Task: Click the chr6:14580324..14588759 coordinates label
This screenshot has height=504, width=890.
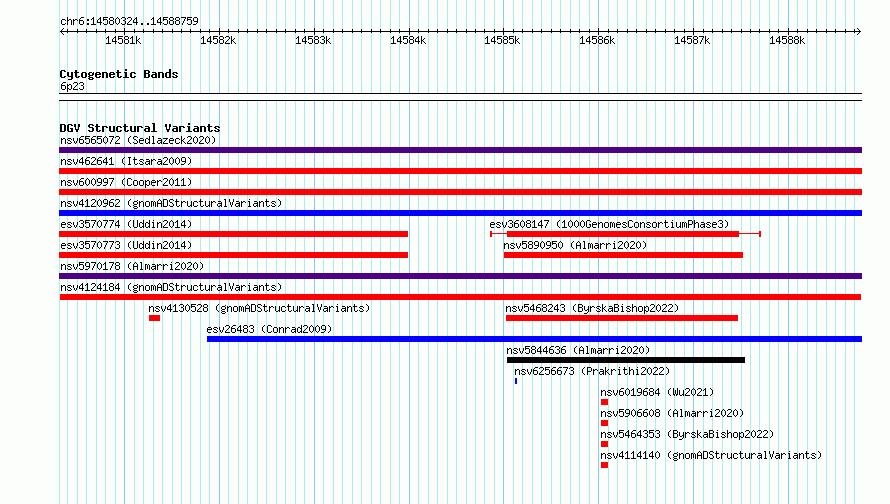Action: coord(129,21)
